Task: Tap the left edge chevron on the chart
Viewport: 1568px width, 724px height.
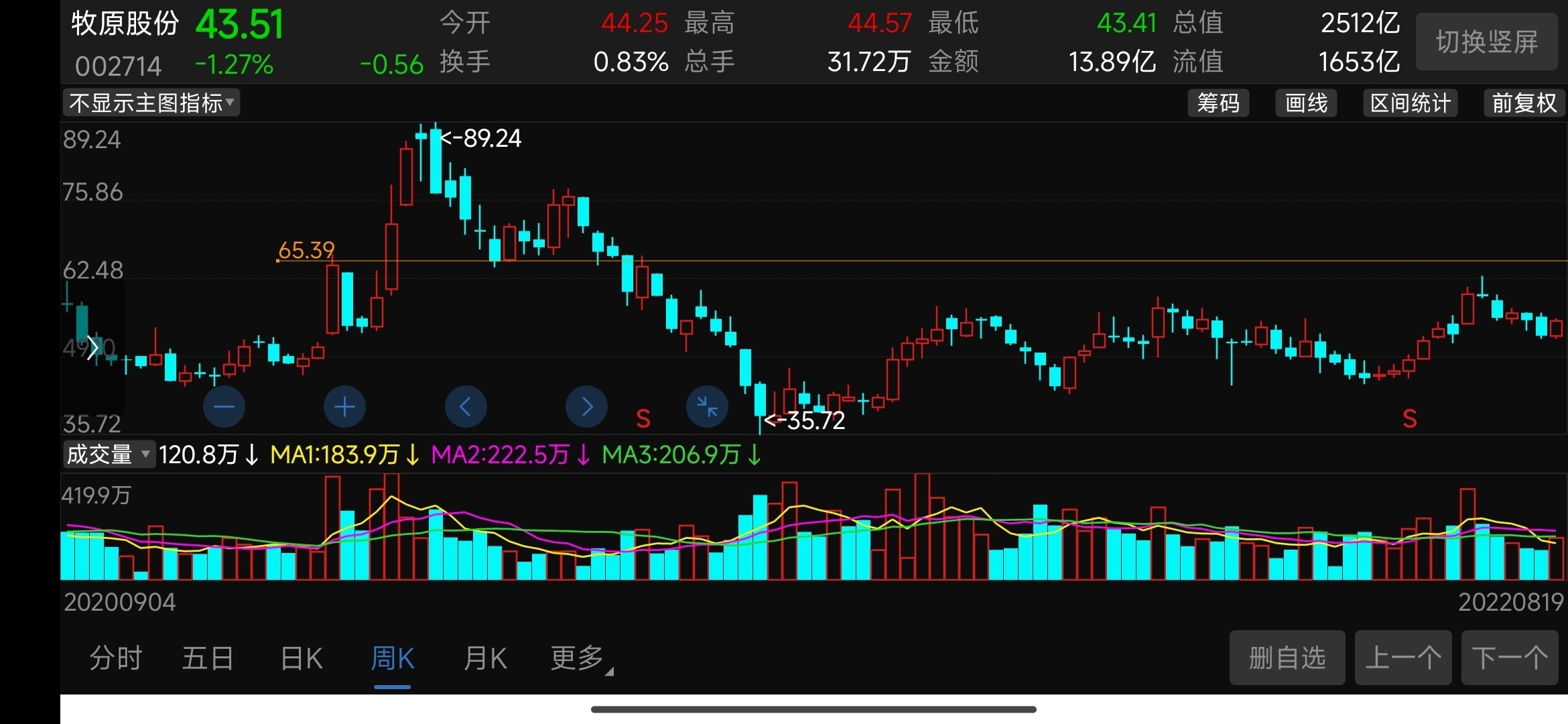Action: point(92,347)
